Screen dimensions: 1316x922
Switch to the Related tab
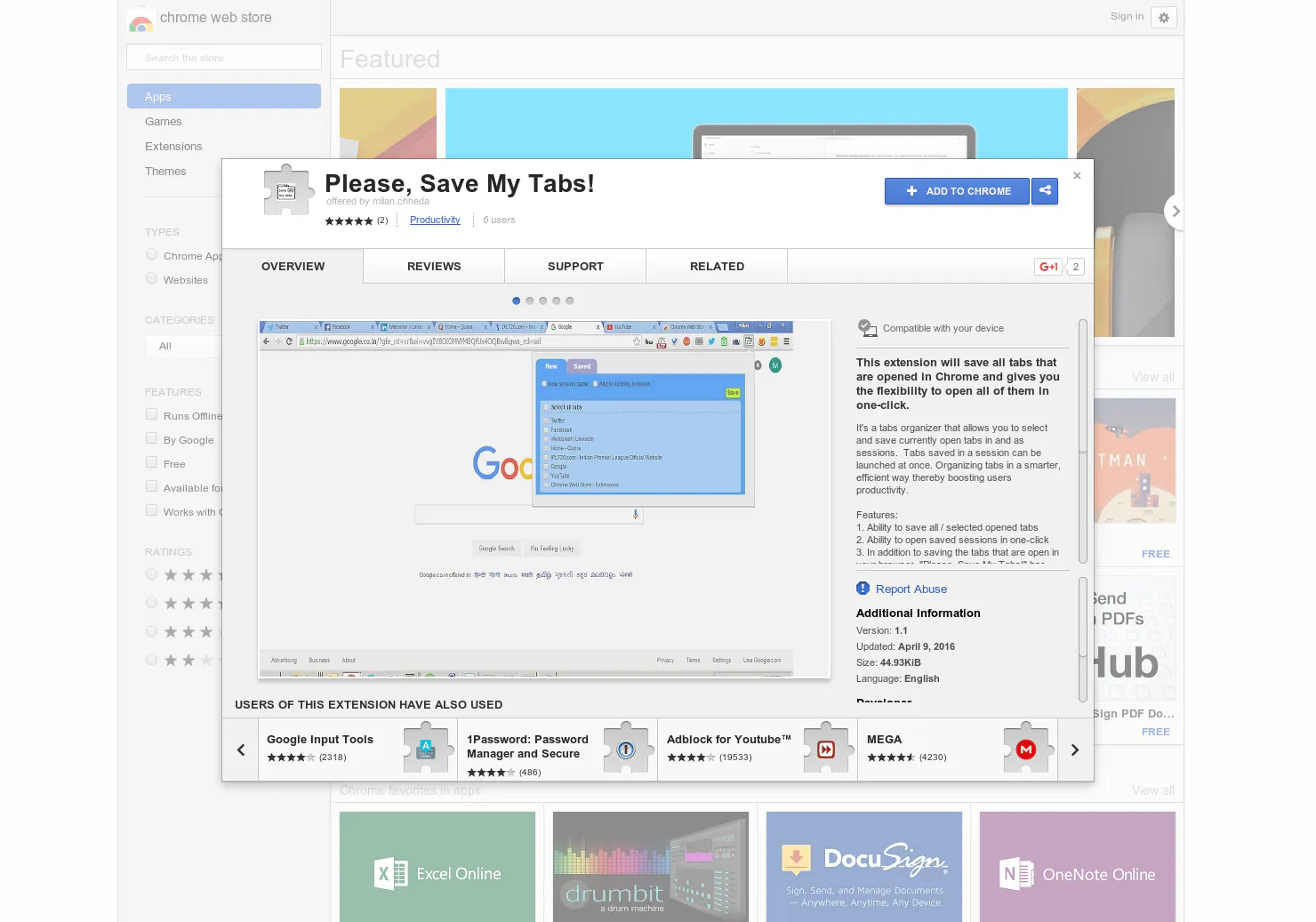tap(717, 266)
